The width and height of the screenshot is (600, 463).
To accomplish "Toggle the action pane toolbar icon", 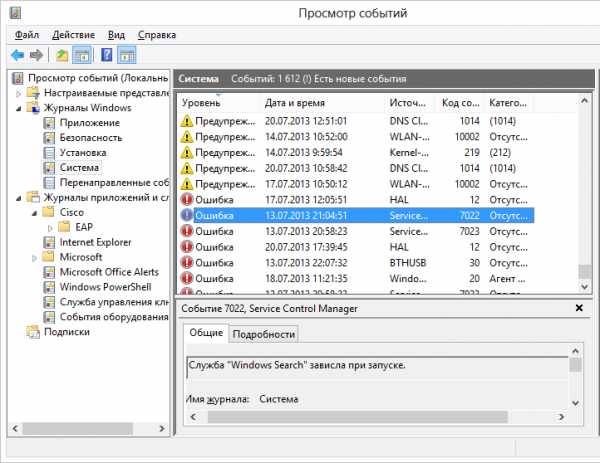I will [127, 54].
